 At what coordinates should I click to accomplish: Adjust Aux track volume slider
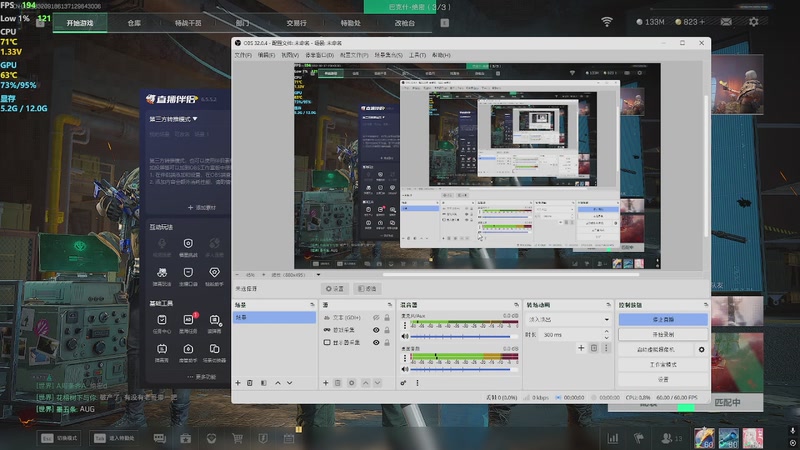click(463, 336)
